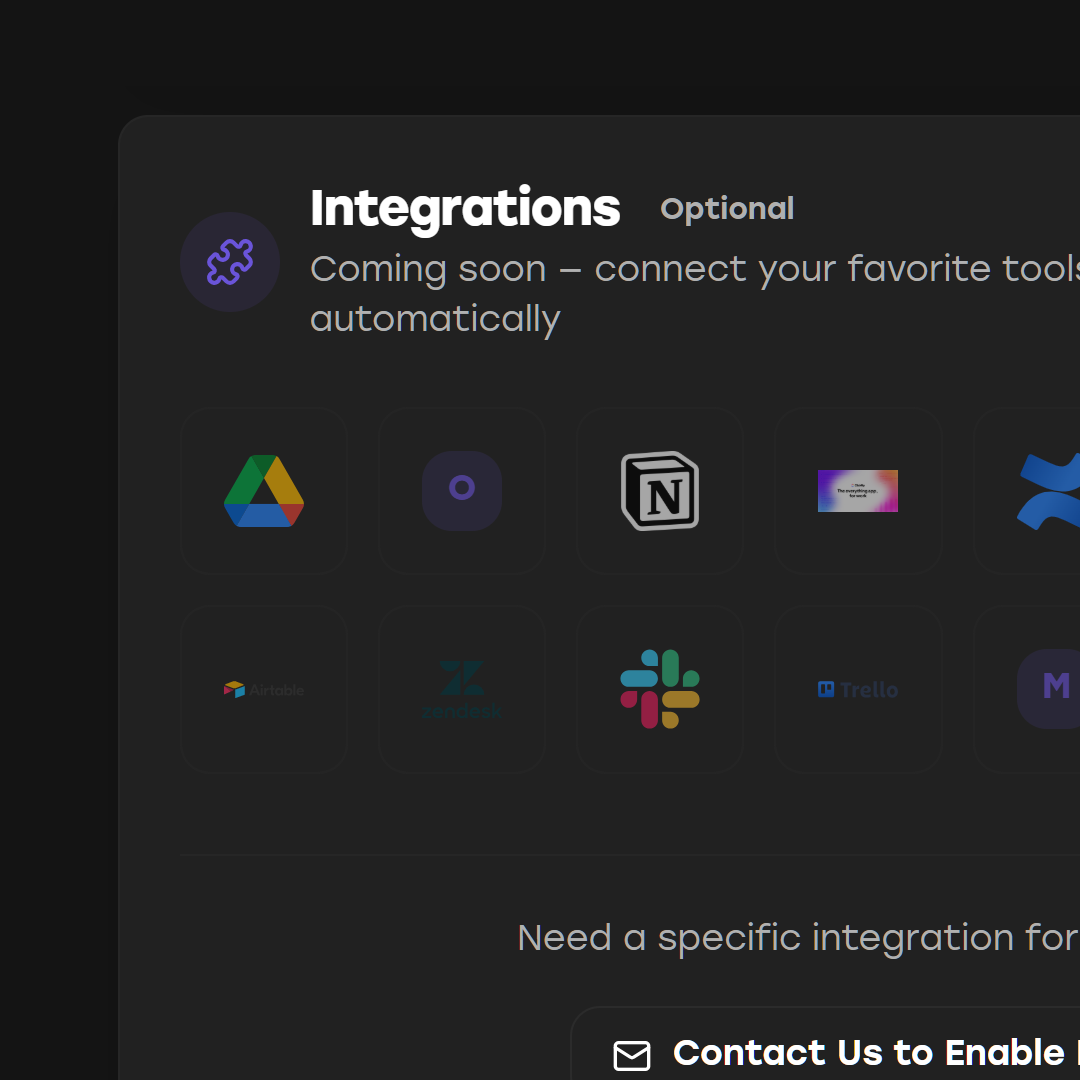Select the Trello integration tile
The height and width of the screenshot is (1080, 1080).
click(x=858, y=689)
